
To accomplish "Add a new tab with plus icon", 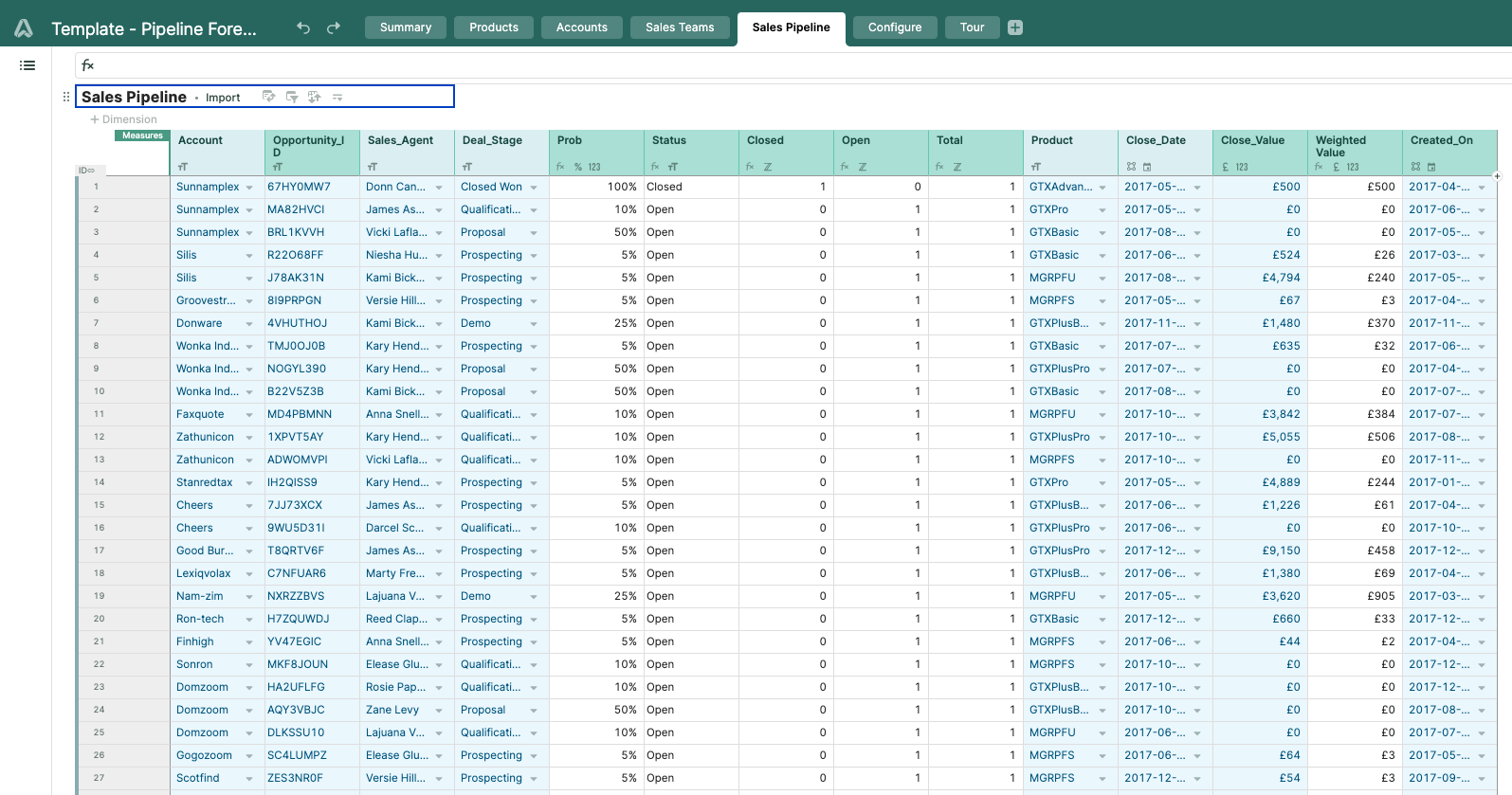I will (x=1015, y=27).
